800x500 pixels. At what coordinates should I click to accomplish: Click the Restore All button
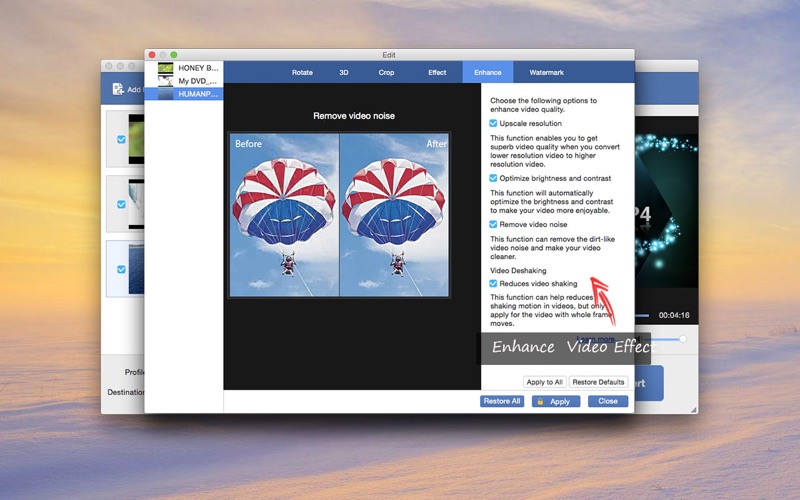coord(502,401)
